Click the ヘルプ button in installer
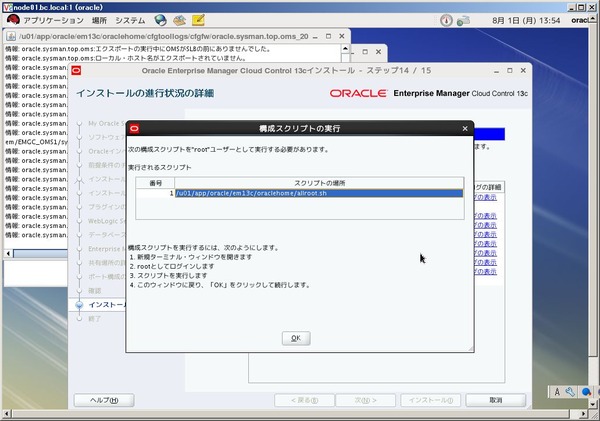The width and height of the screenshot is (600, 421). [x=104, y=400]
